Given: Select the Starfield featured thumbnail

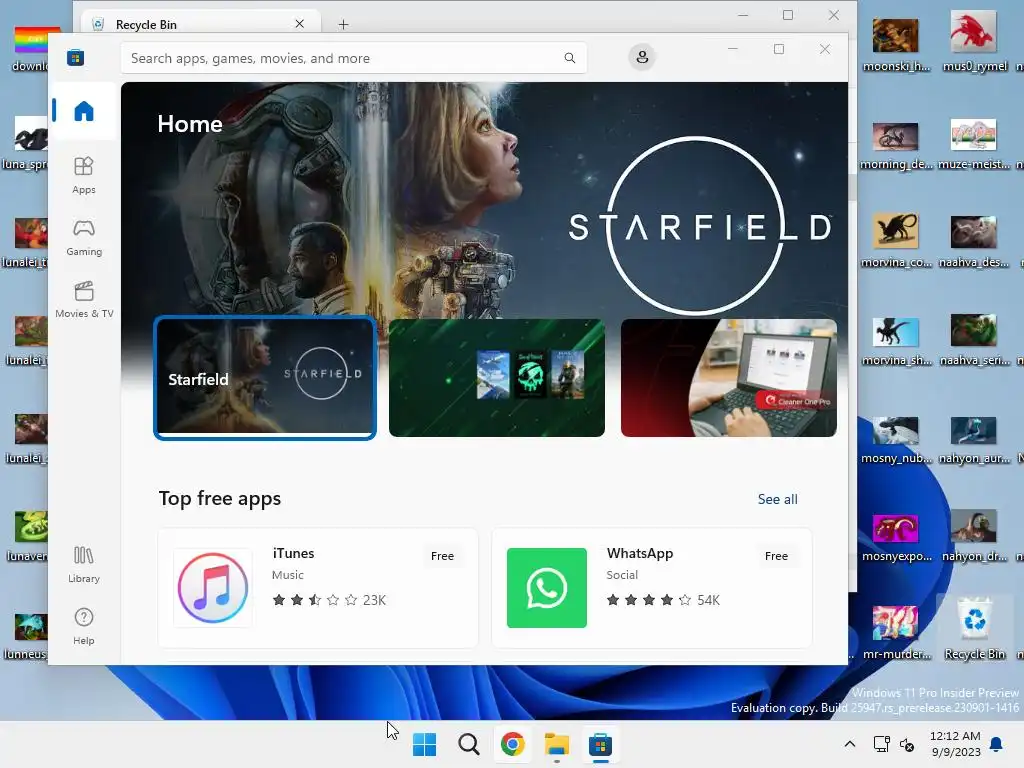Looking at the screenshot, I should 264,377.
